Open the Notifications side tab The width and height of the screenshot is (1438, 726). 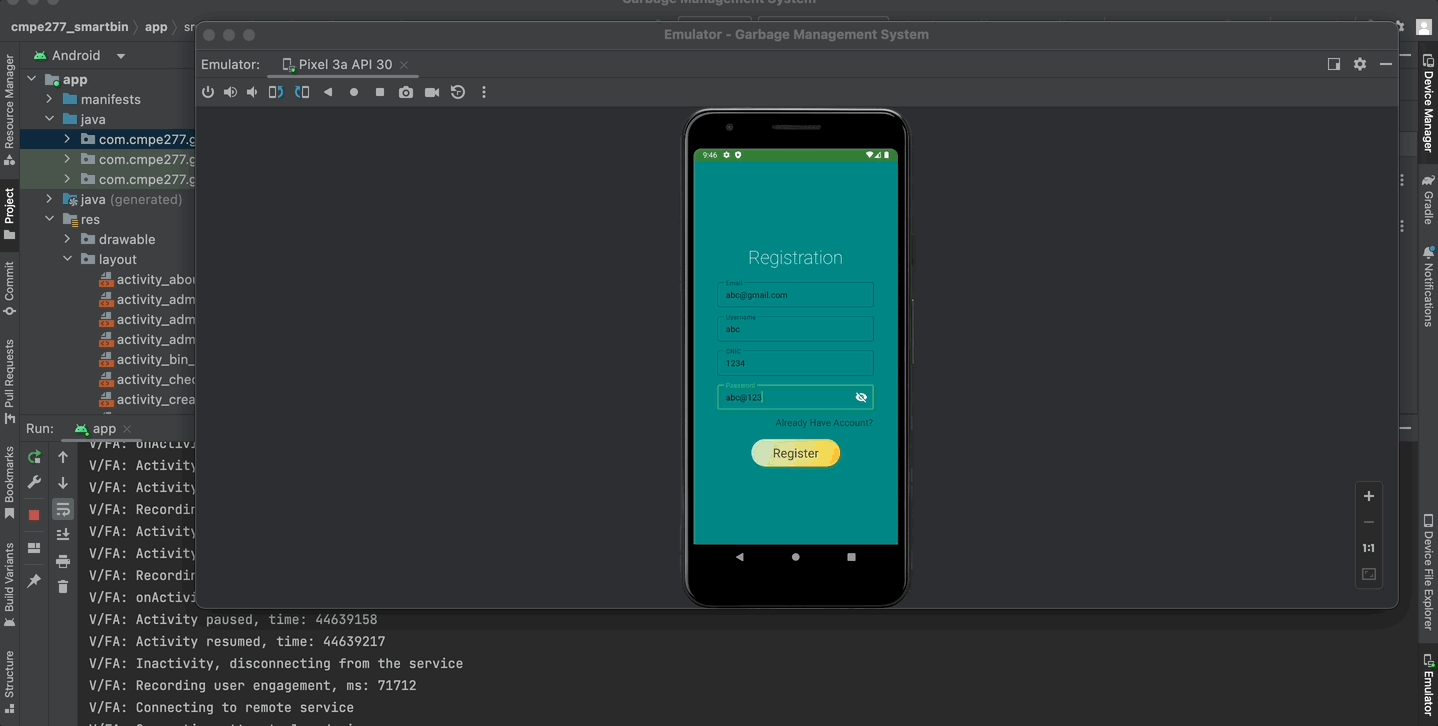click(x=1428, y=286)
